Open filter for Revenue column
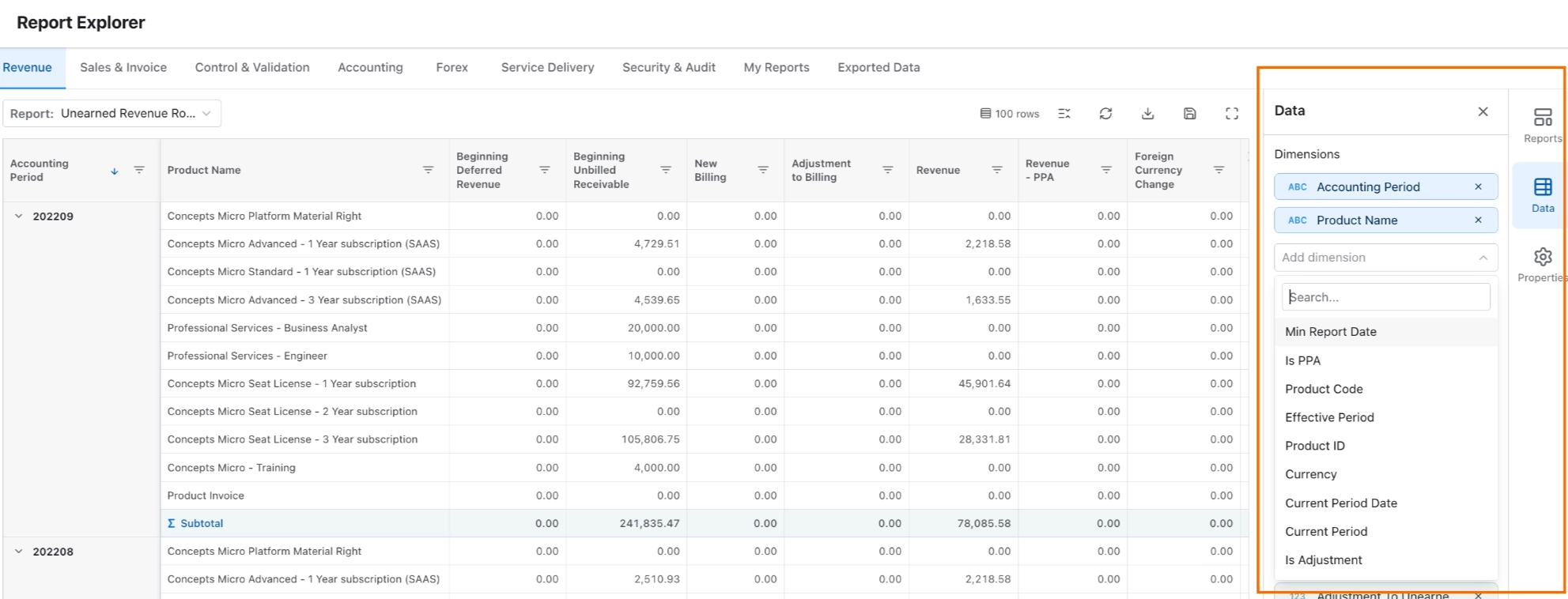The width and height of the screenshot is (1568, 599). click(997, 170)
